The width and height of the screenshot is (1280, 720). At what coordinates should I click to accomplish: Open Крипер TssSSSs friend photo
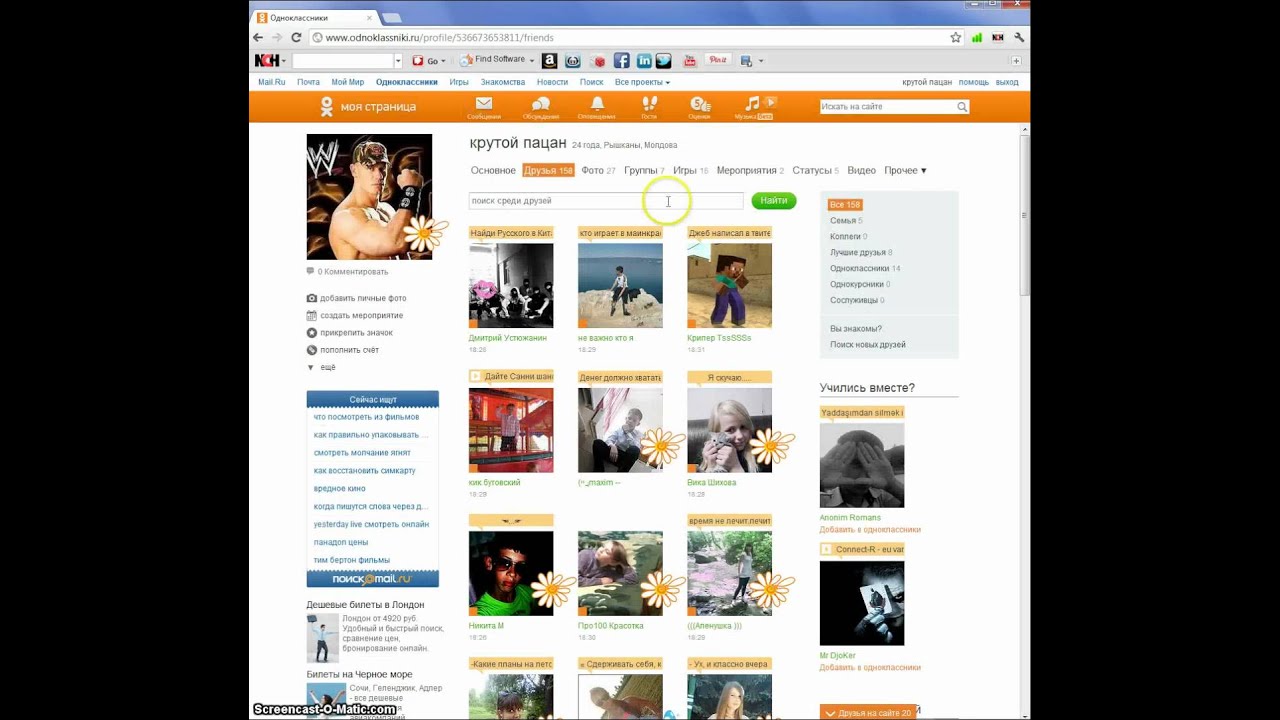pos(729,286)
